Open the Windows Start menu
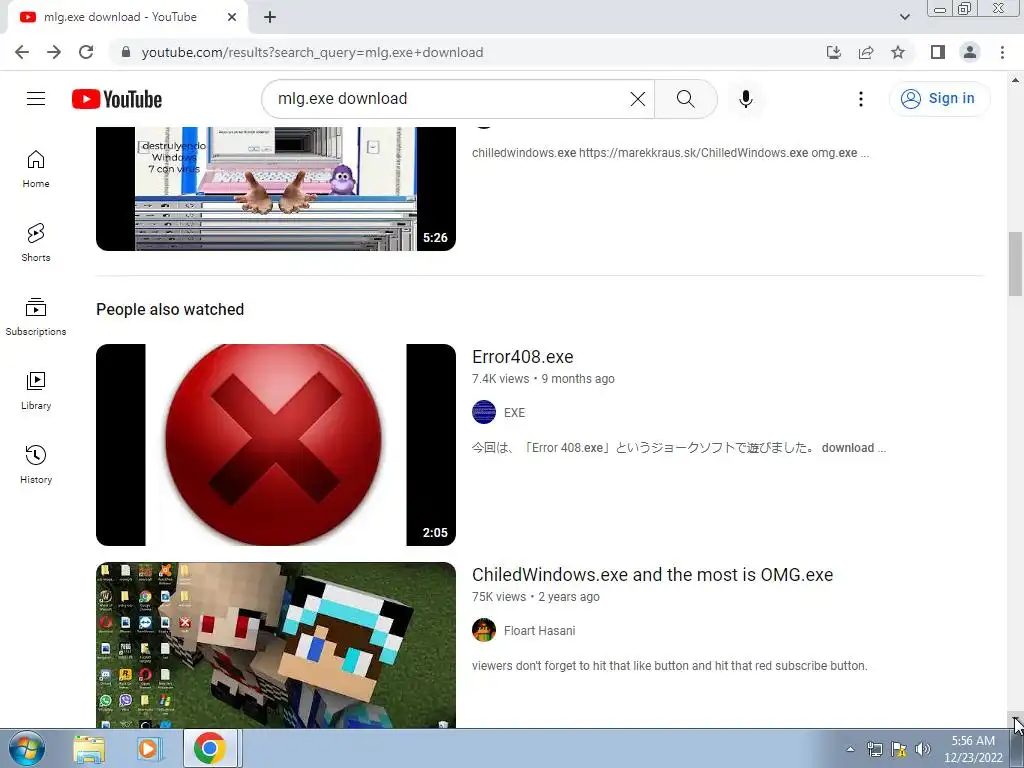 coord(27,748)
